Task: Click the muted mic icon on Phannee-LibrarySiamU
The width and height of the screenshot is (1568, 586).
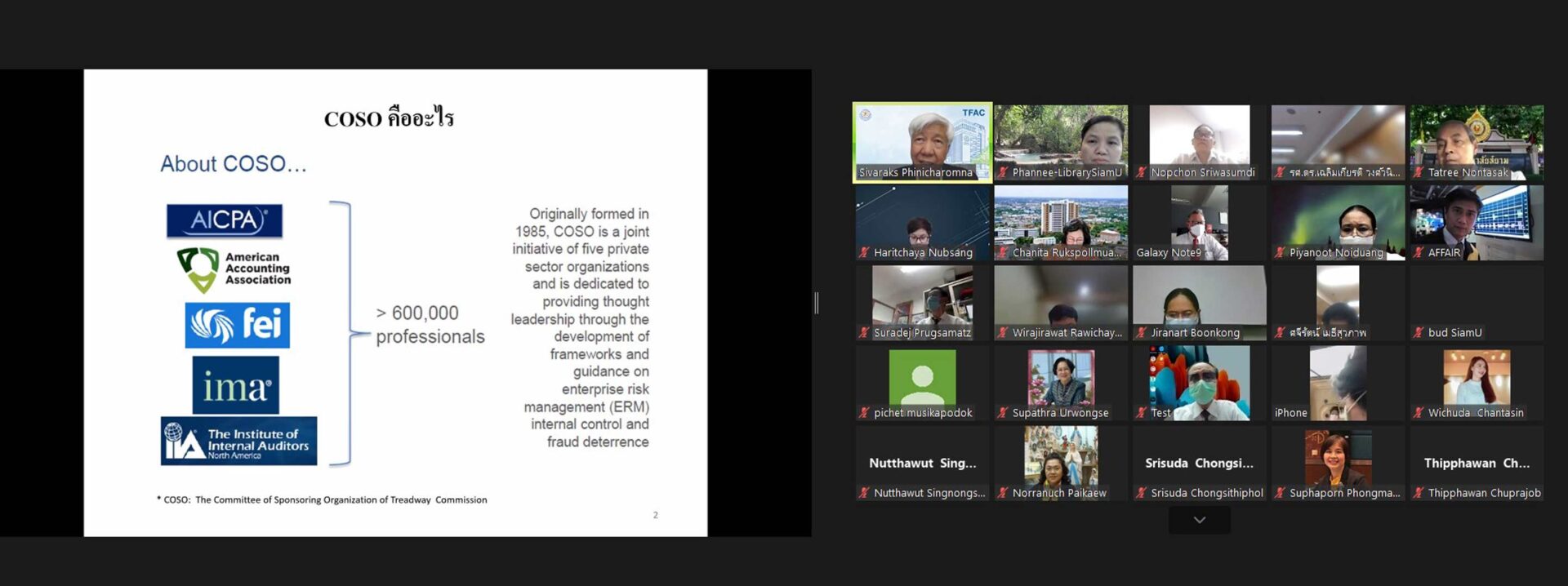Action: coord(1003,172)
